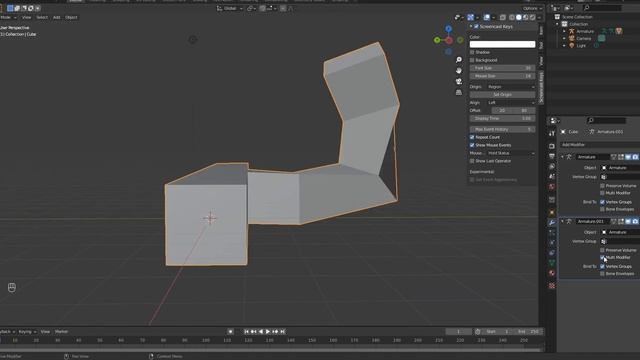640x360 pixels.
Task: Switch to the Screencast Keys sidebar tab
Action: [x=542, y=88]
